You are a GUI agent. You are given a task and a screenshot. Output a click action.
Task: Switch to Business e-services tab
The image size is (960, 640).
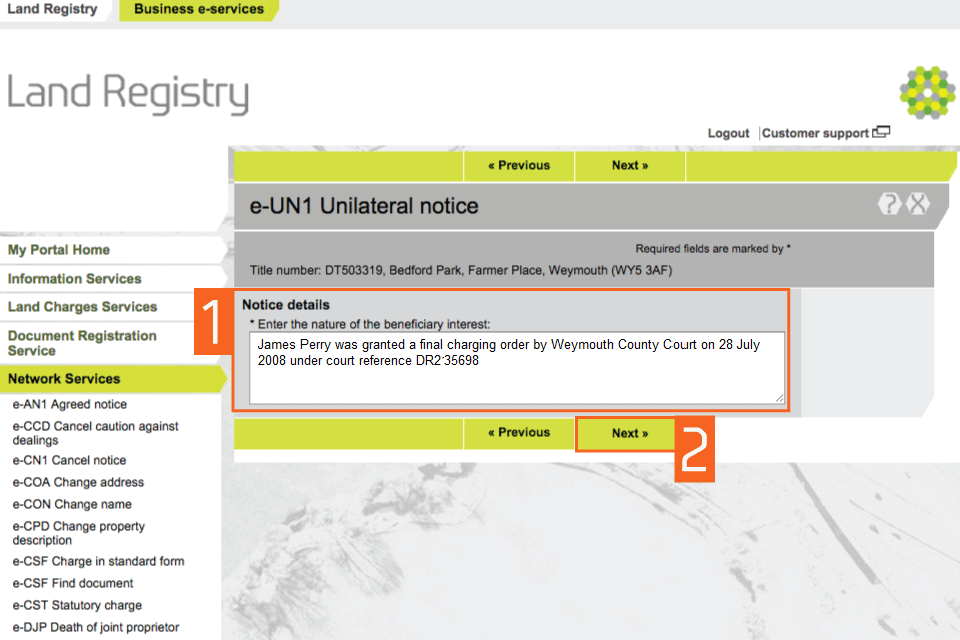199,9
